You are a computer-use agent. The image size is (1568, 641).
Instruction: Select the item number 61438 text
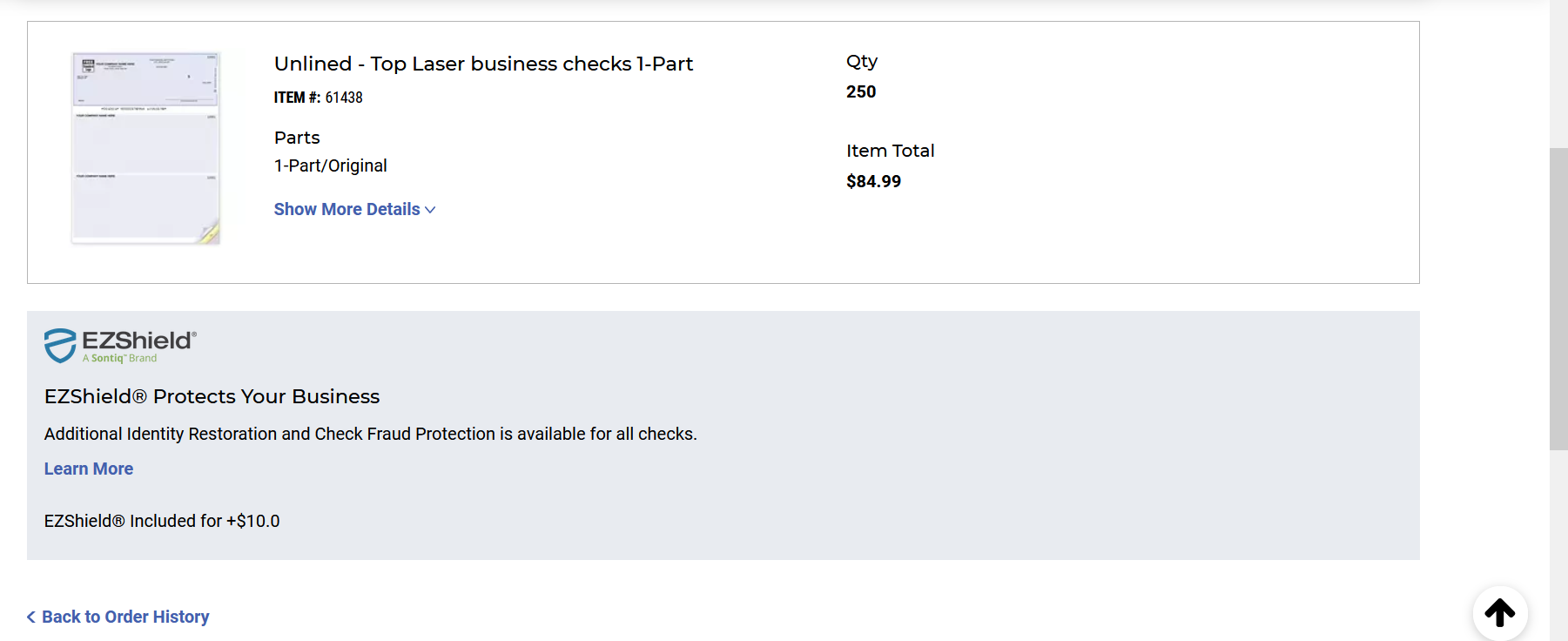pos(344,98)
